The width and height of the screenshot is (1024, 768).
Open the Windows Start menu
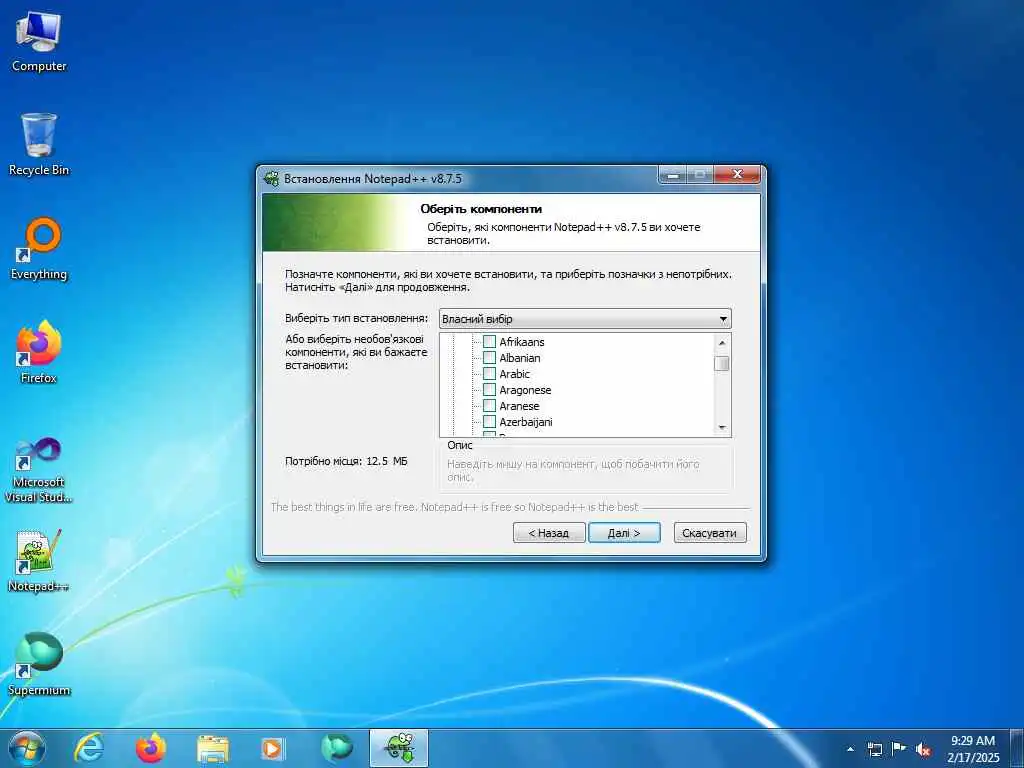tap(27, 748)
